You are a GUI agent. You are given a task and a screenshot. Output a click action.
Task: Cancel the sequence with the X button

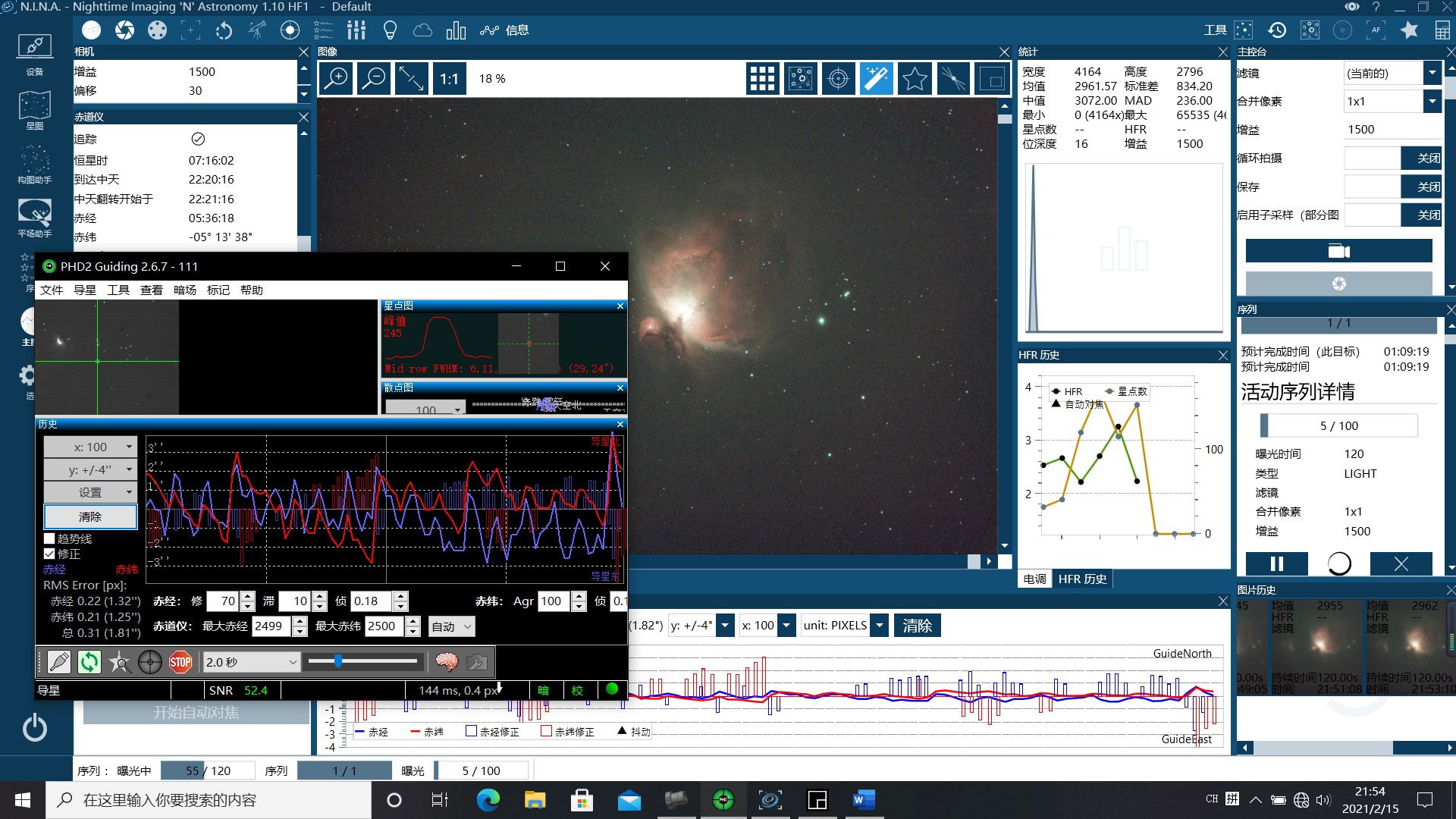coord(1401,563)
